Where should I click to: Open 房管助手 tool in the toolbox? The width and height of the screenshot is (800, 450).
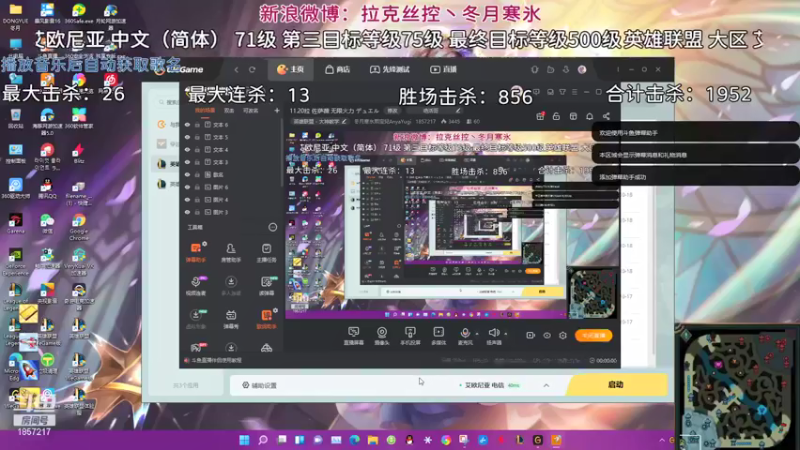[231, 253]
